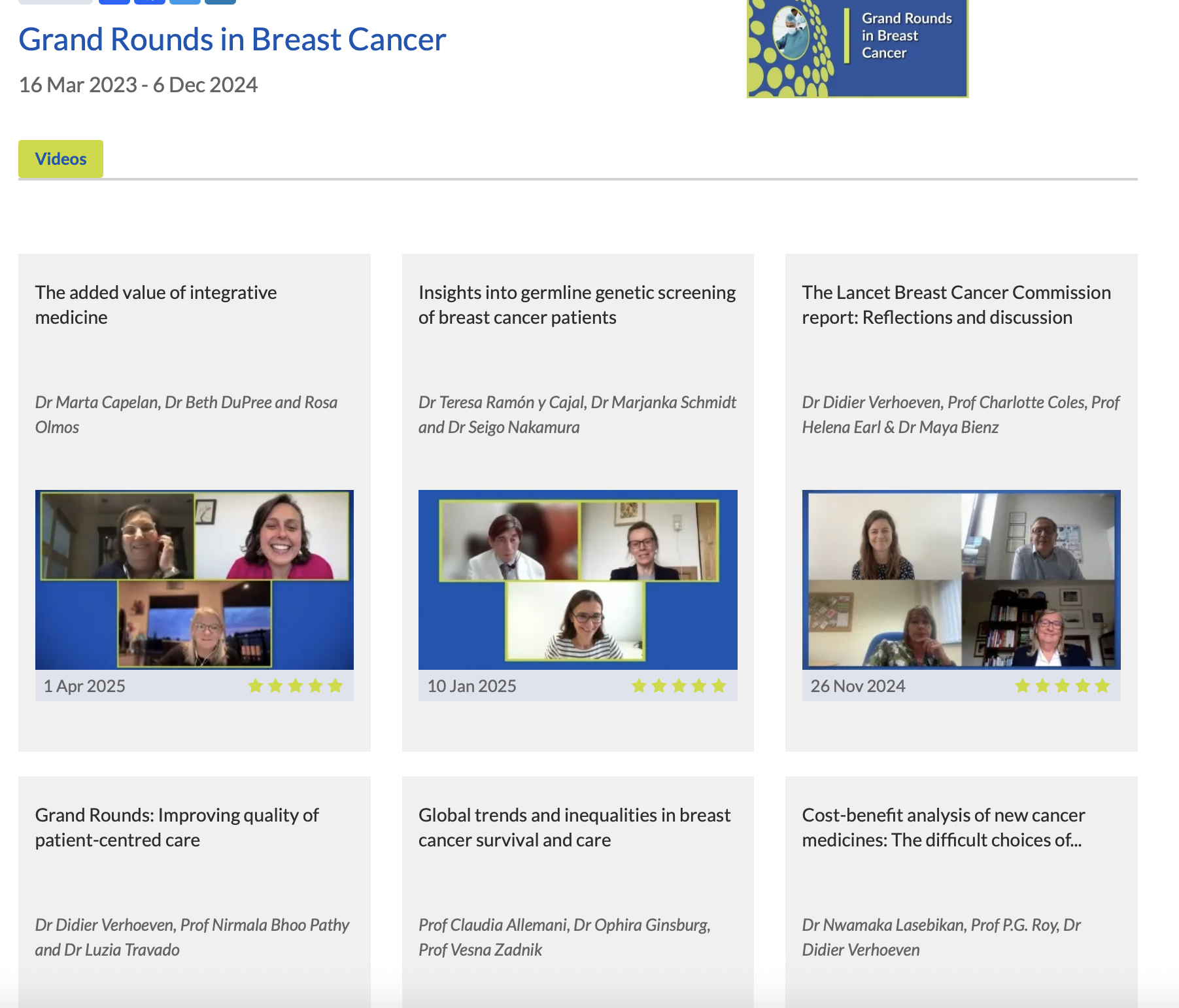The height and width of the screenshot is (1008, 1179).
Task: Click the 26 Nov 2024 date label
Action: (x=857, y=686)
